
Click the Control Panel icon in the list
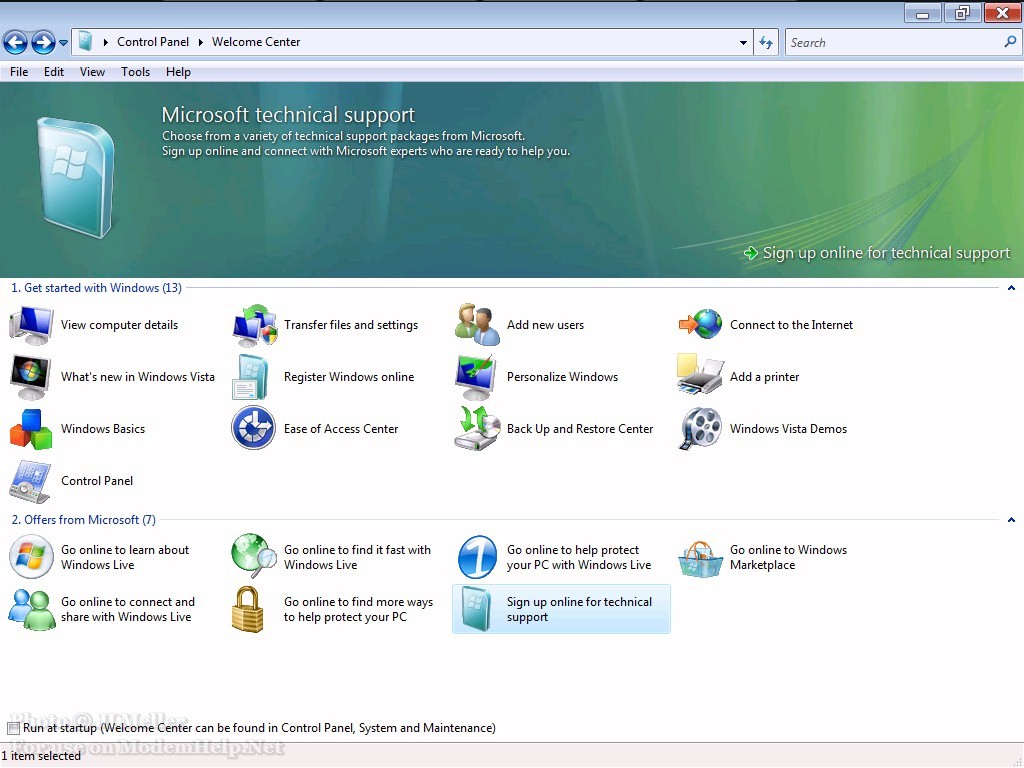tap(31, 481)
